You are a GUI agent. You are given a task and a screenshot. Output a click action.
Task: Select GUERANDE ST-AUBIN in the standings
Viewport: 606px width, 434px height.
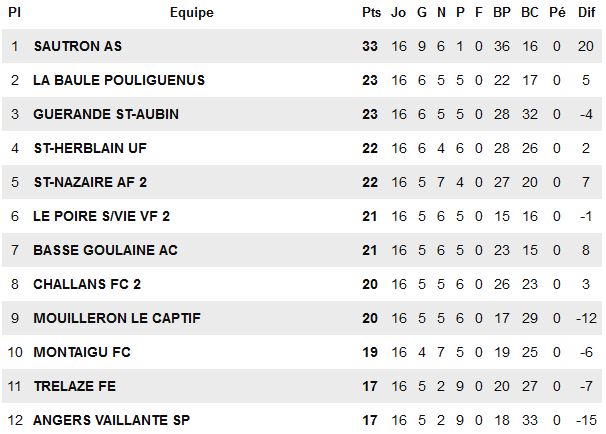pos(106,114)
